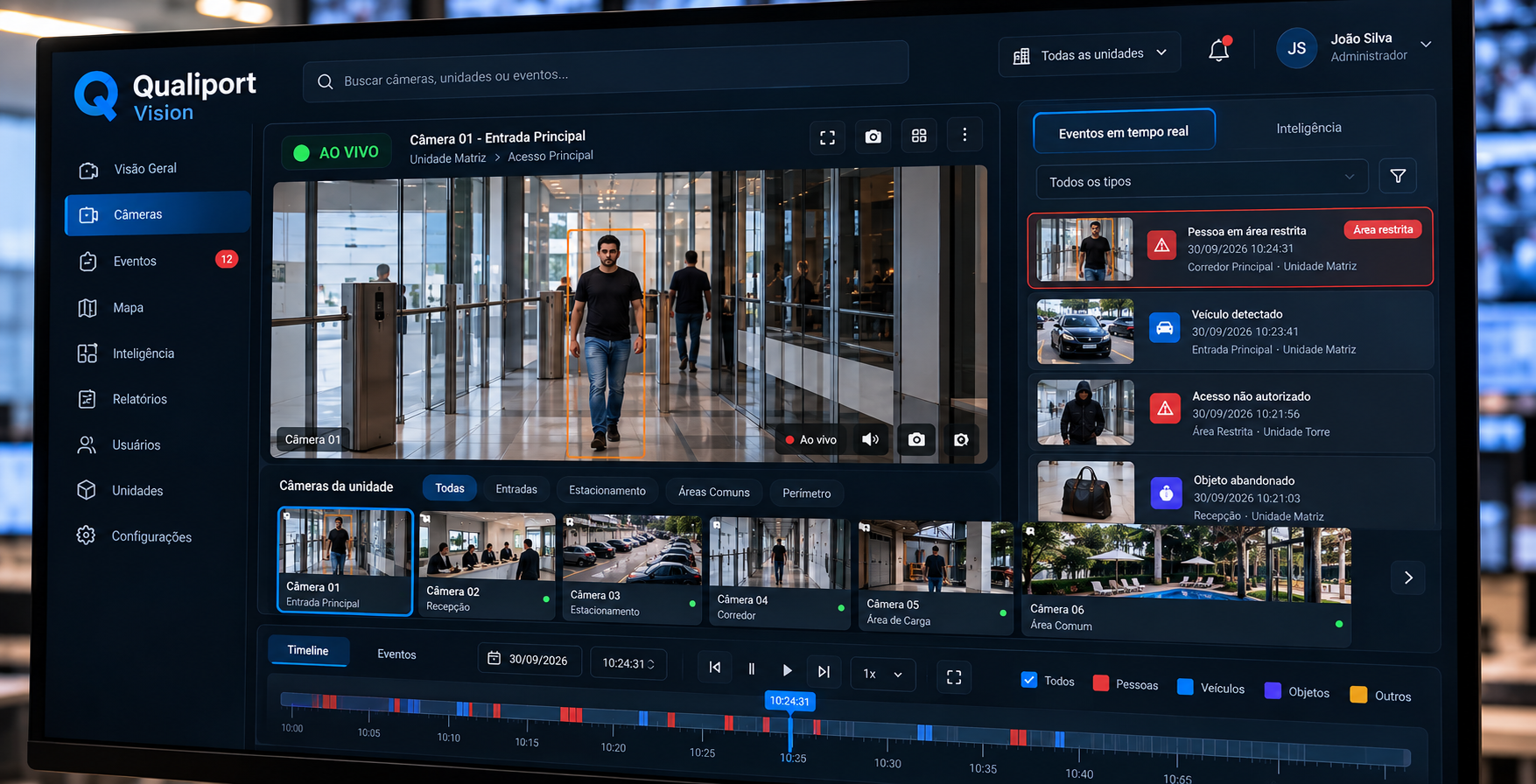The image size is (1536, 784).
Task: Click the Qualiport Vision logo
Action: click(x=165, y=96)
